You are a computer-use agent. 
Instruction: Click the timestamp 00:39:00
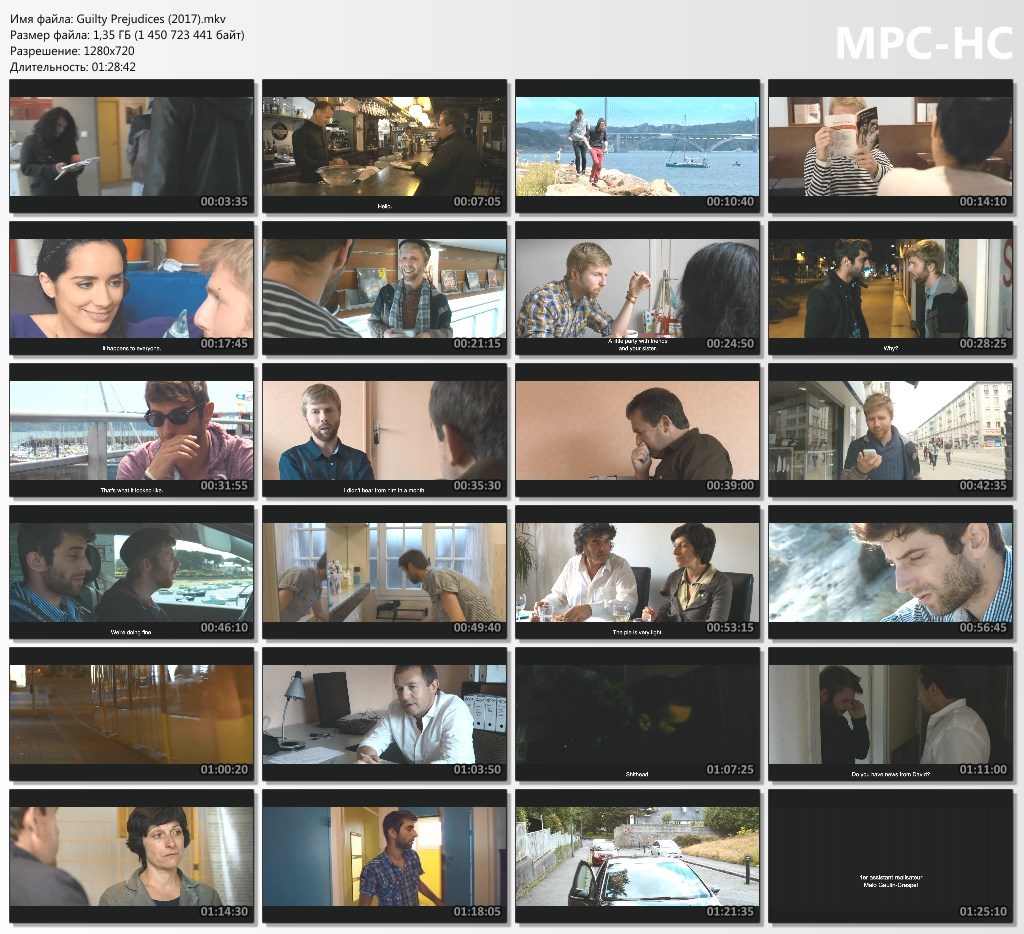tap(730, 486)
